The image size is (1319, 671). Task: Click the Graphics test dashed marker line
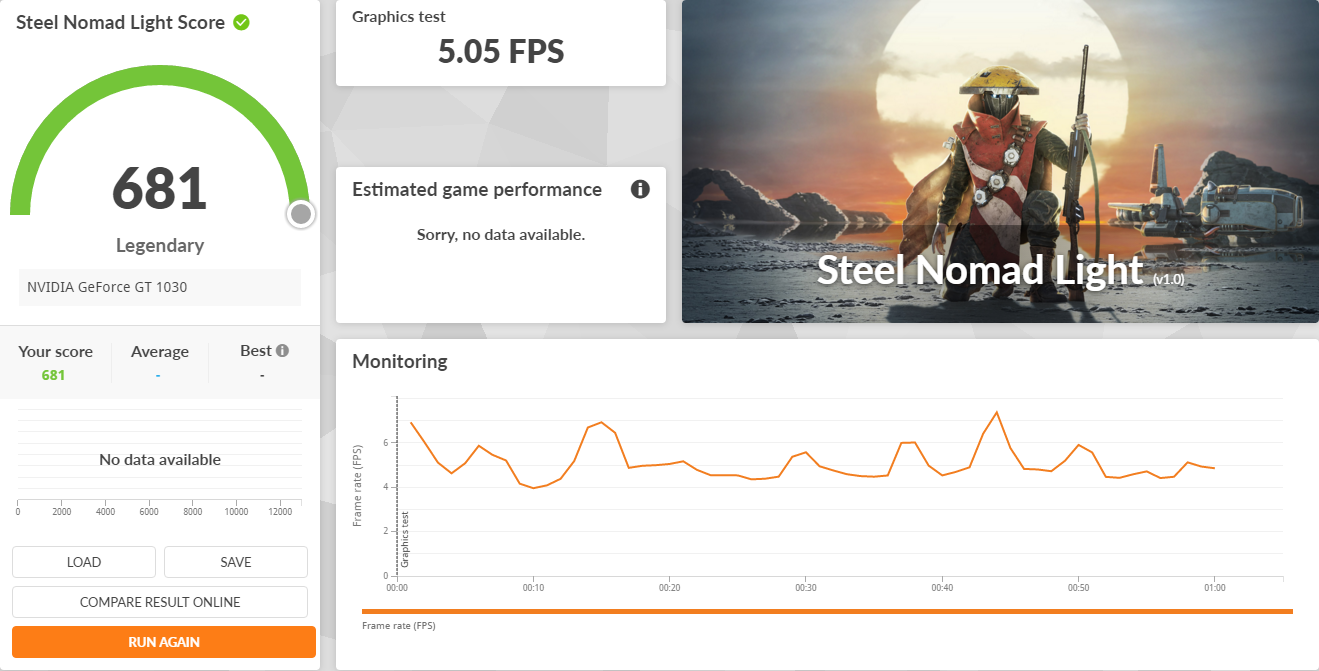pyautogui.click(x=397, y=480)
